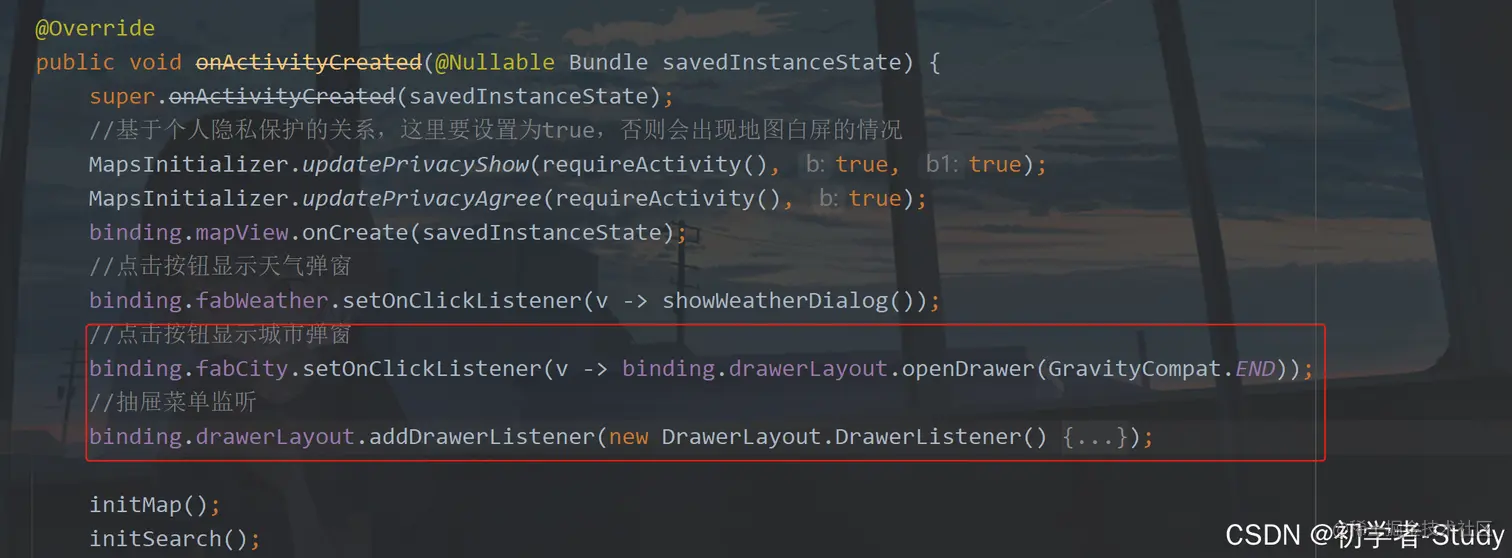Viewport: 1512px width, 558px height.
Task: Click addDrawerListener method call
Action: [x=482, y=437]
